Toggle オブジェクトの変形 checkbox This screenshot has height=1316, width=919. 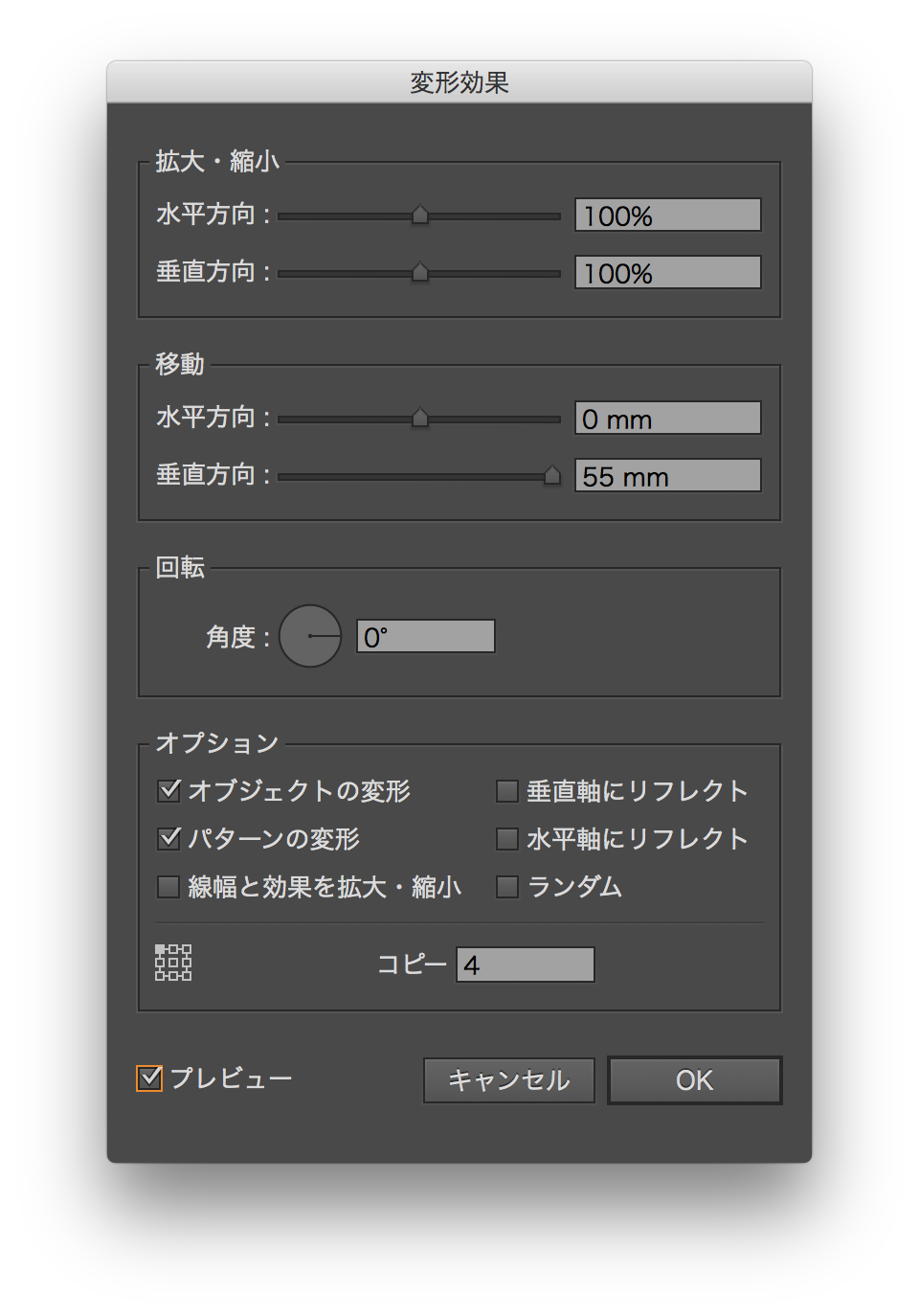click(169, 790)
